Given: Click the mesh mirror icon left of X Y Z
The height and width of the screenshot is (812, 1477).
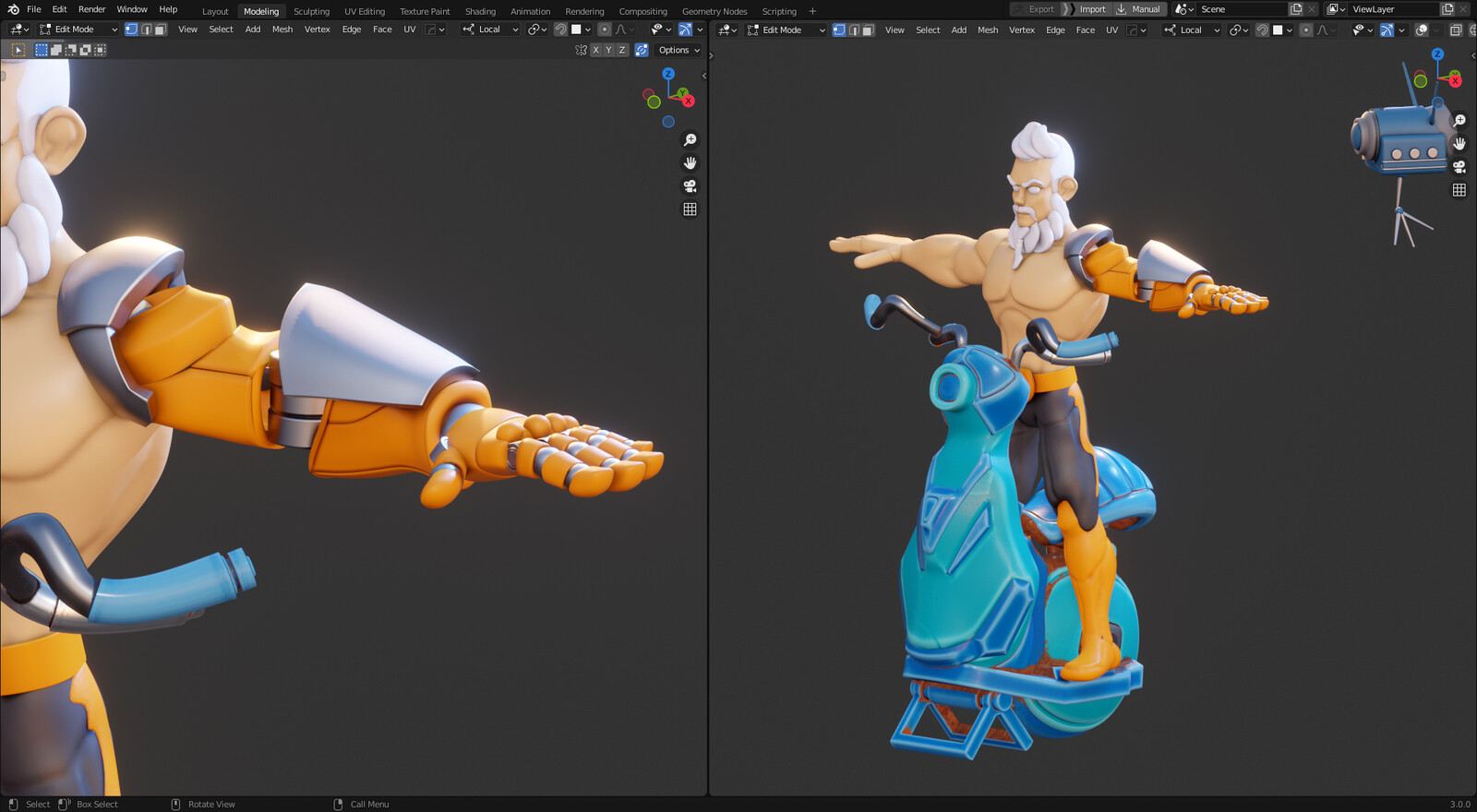Looking at the screenshot, I should pyautogui.click(x=581, y=50).
